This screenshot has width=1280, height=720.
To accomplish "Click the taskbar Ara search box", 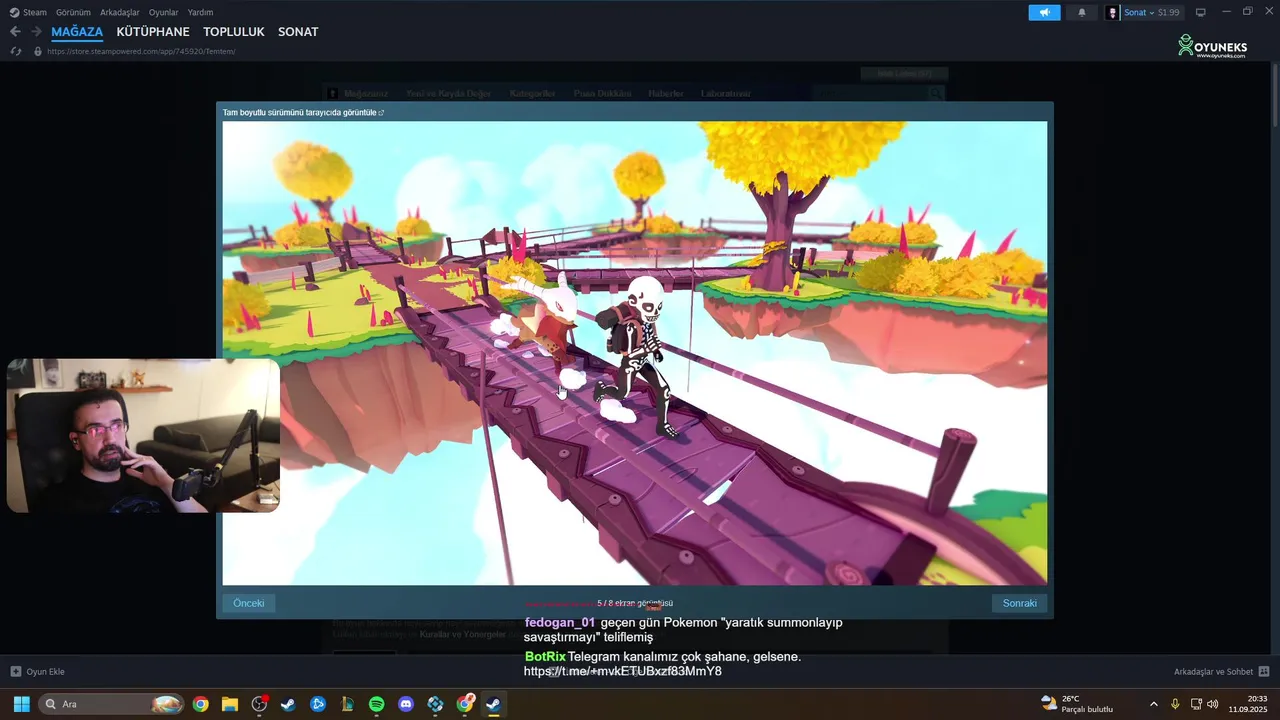I will pos(112,704).
